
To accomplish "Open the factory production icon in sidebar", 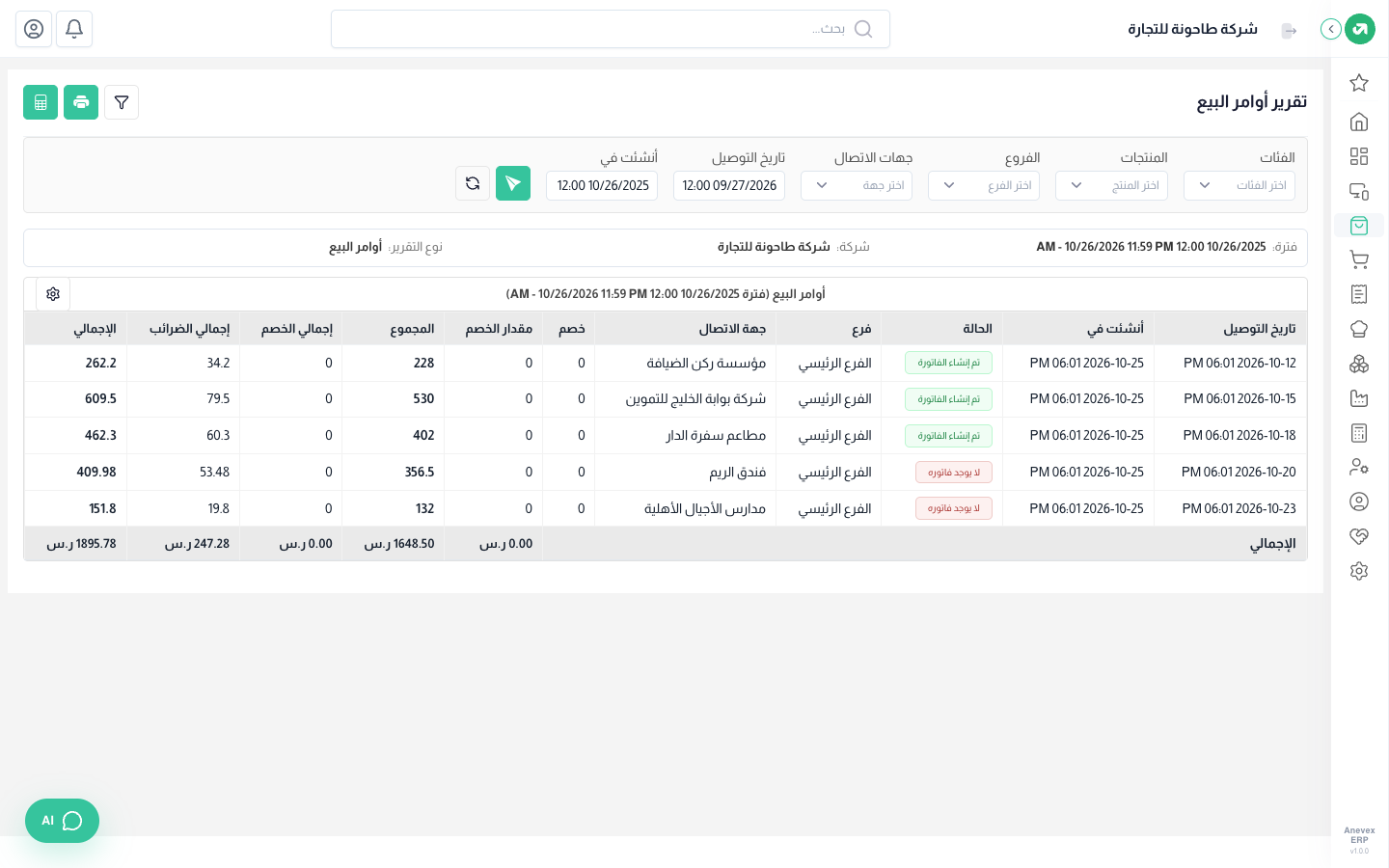I will pyautogui.click(x=1359, y=398).
